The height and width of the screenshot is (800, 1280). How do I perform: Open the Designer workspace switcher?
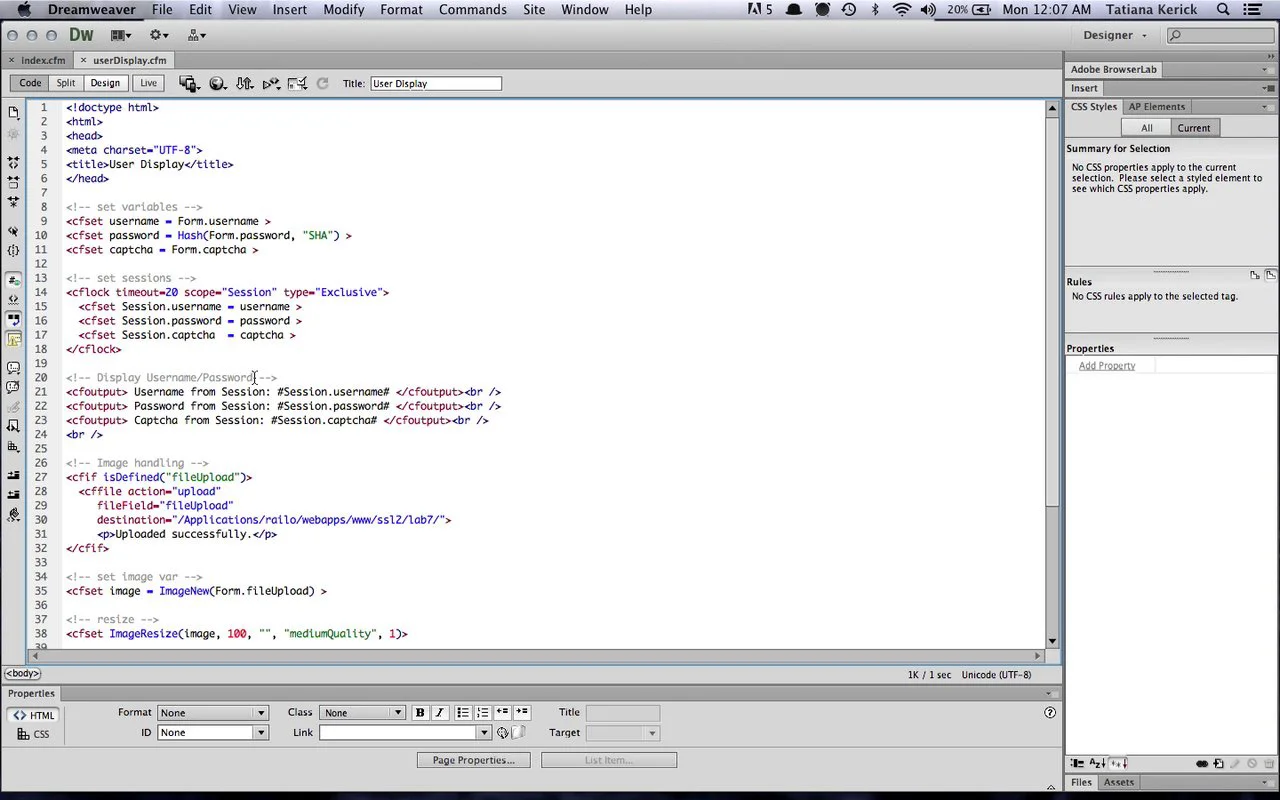pyautogui.click(x=1115, y=35)
